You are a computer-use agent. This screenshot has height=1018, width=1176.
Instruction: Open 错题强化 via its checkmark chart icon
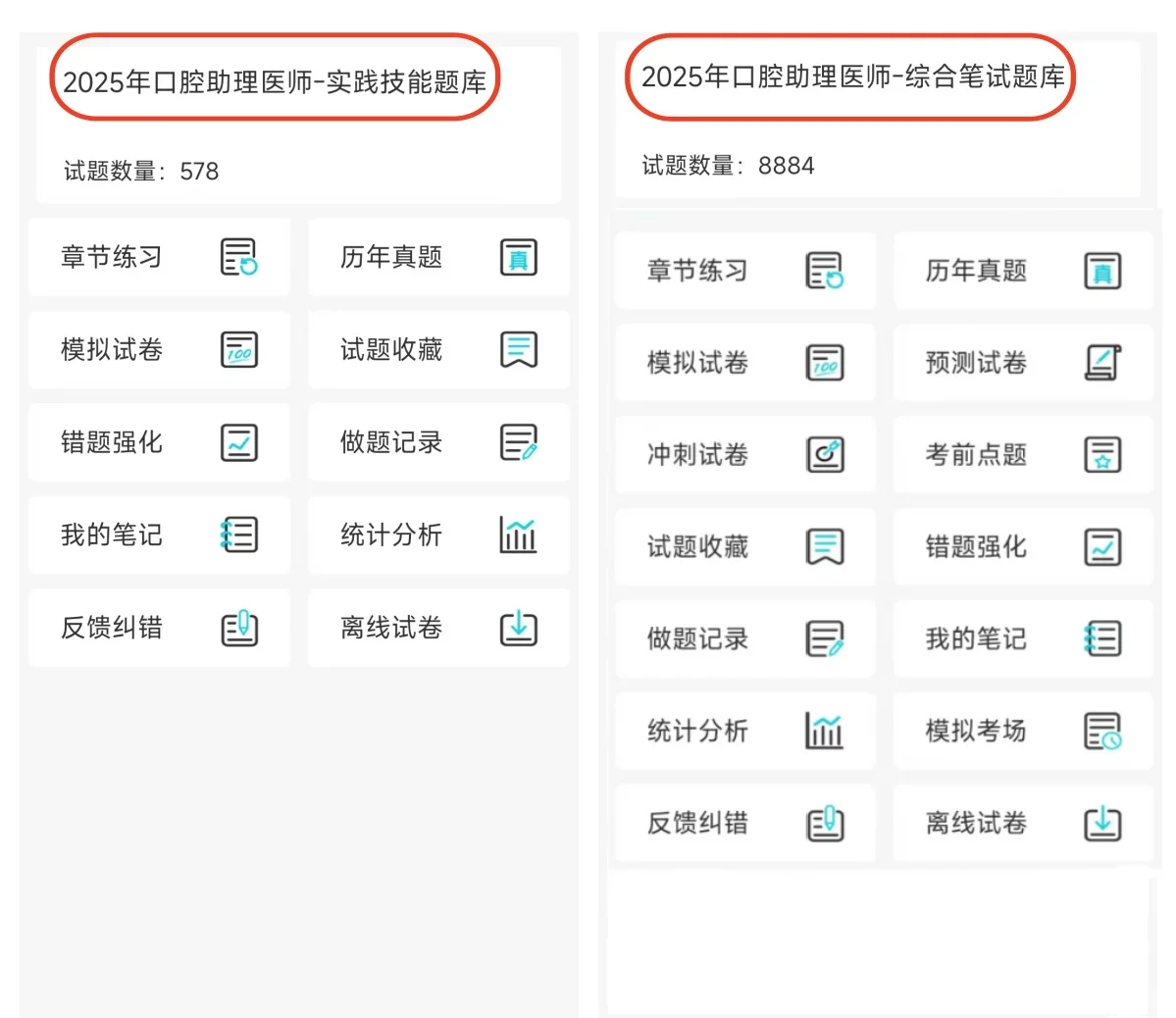239,442
